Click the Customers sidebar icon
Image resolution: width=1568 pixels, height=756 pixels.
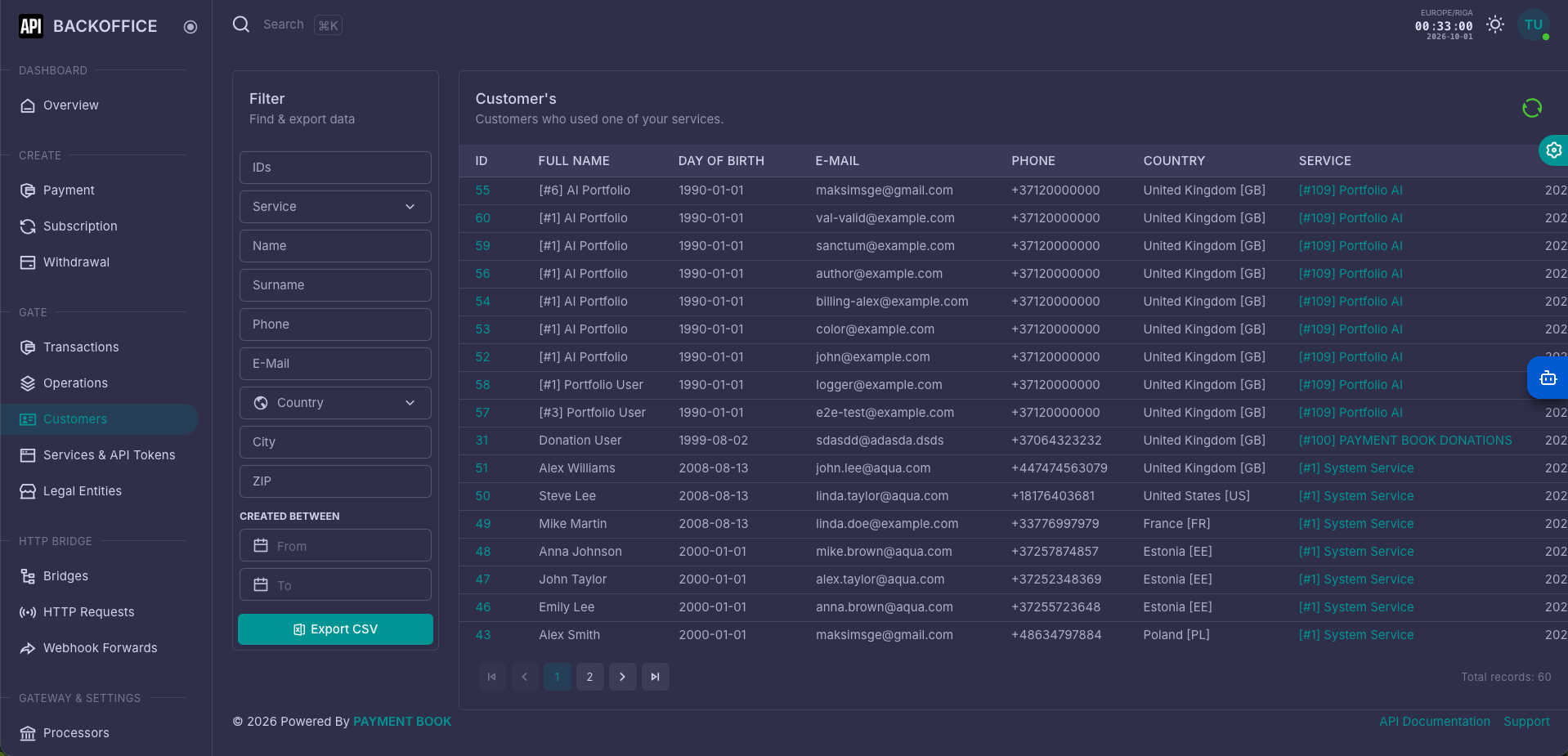pyautogui.click(x=28, y=419)
